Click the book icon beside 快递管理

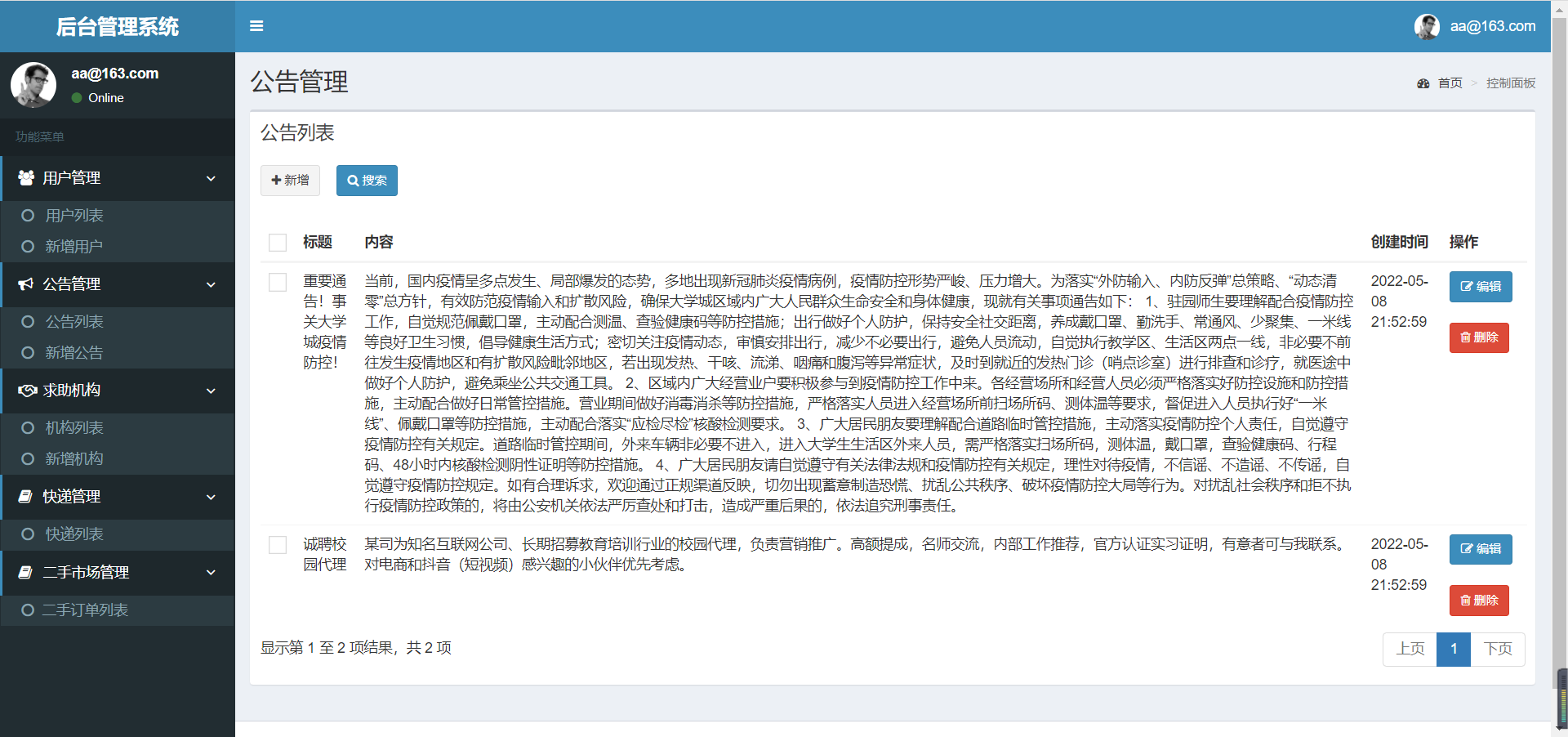coord(25,496)
